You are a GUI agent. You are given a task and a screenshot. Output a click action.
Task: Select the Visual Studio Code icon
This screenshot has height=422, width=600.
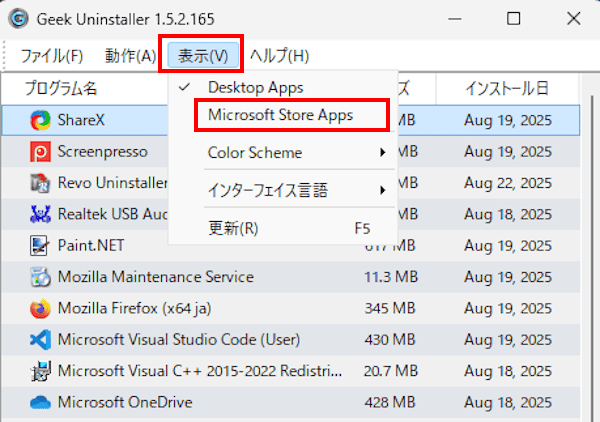point(40,340)
